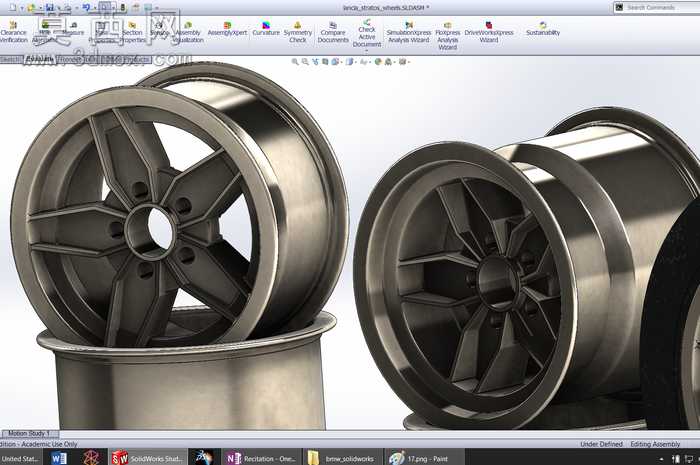Image resolution: width=700 pixels, height=465 pixels.
Task: Click Edit Appearance sphere icon
Action: pyautogui.click(x=378, y=62)
